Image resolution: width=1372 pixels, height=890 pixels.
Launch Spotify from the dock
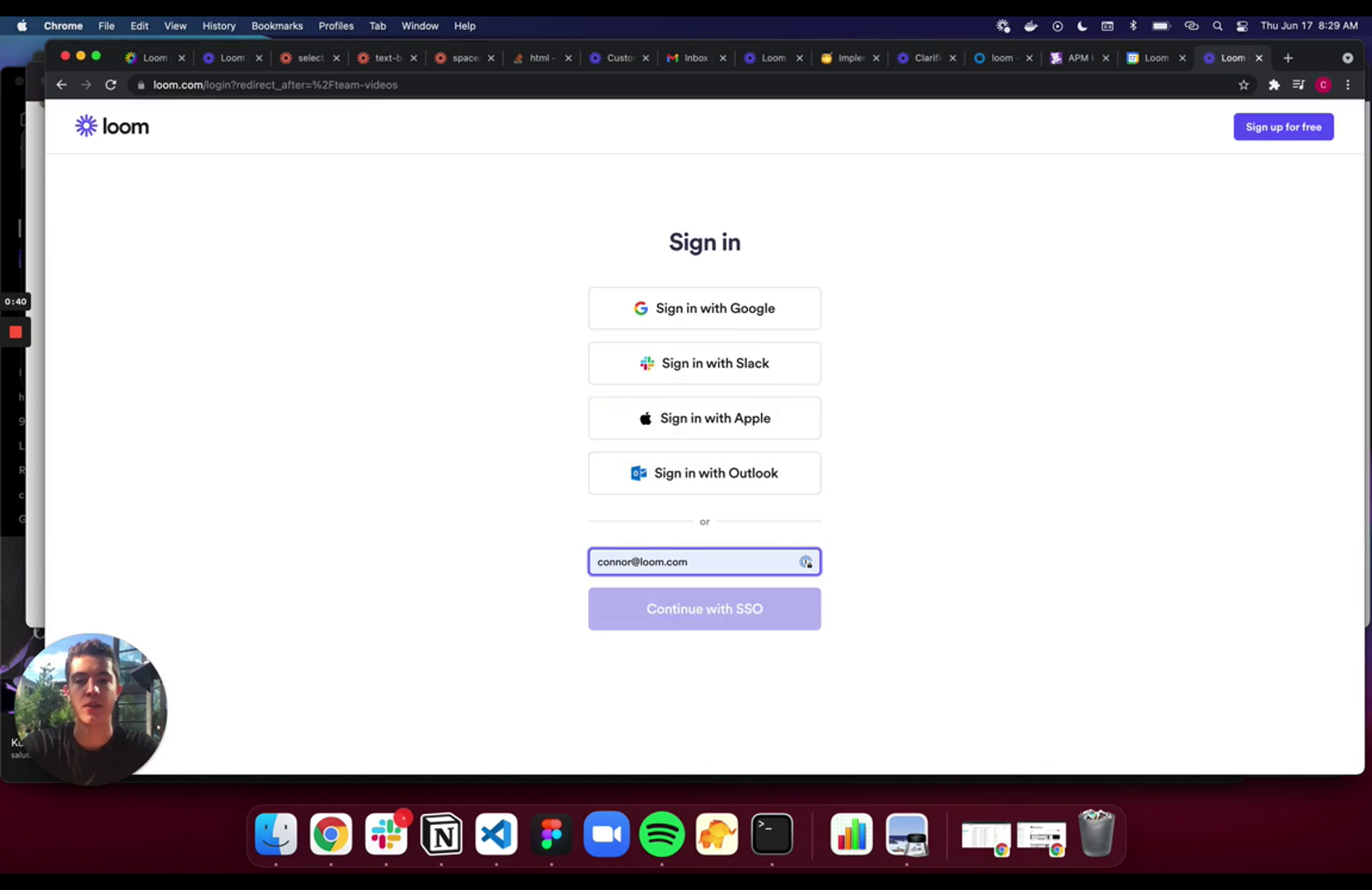[x=661, y=834]
